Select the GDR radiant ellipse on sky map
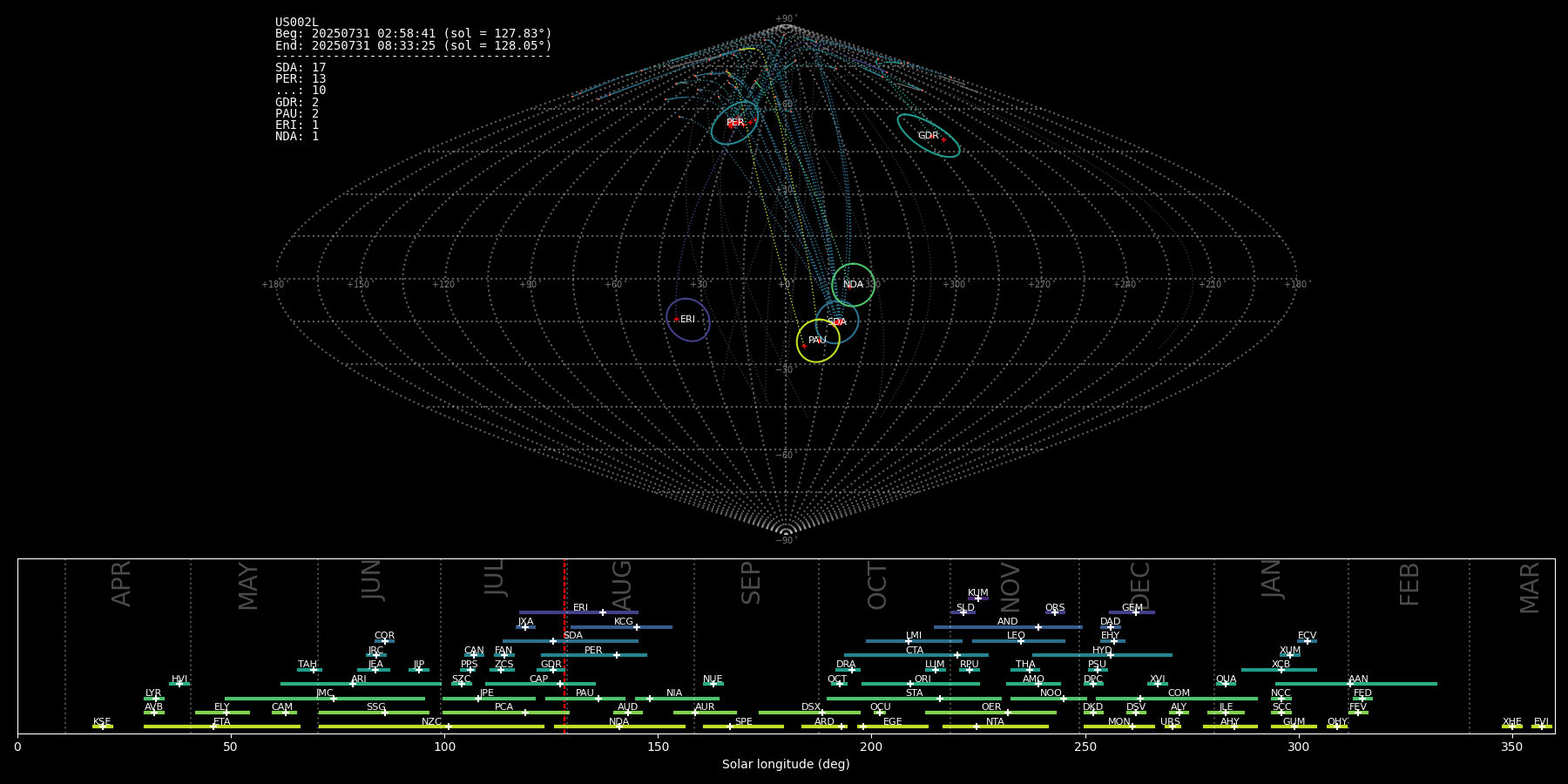This screenshot has height=784, width=1568. 929,136
